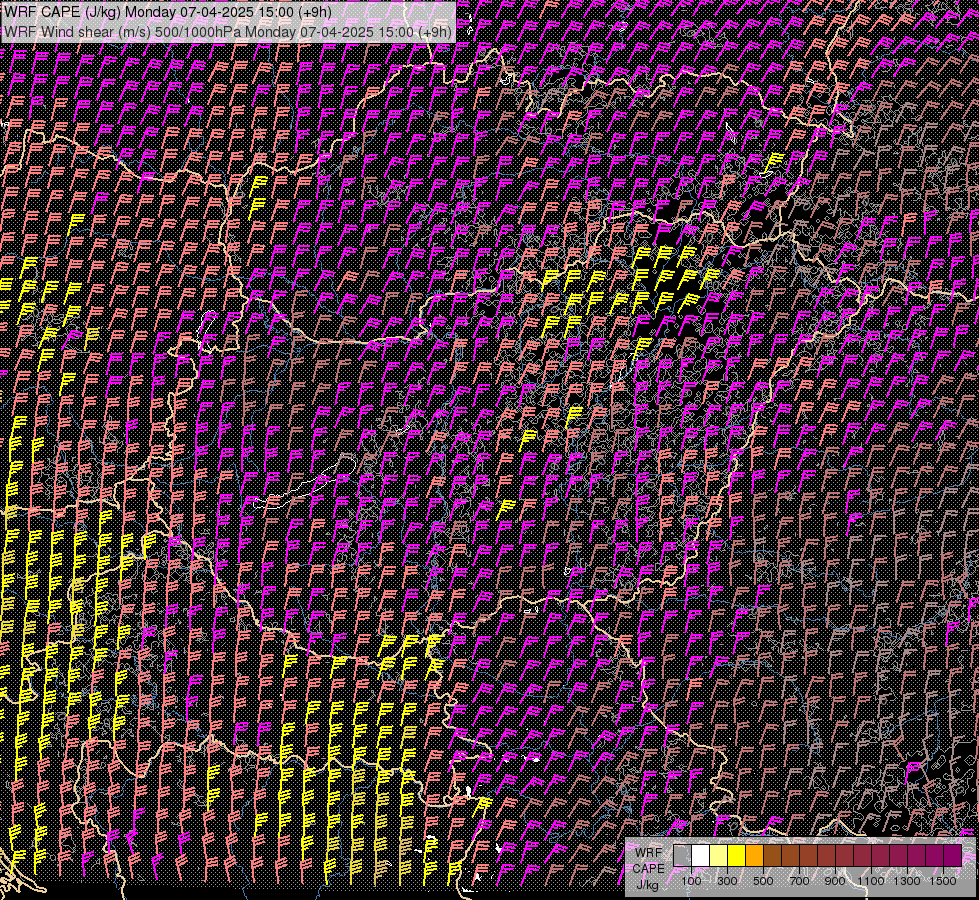Click the 100 legend value
The image size is (979, 900).
[691, 881]
